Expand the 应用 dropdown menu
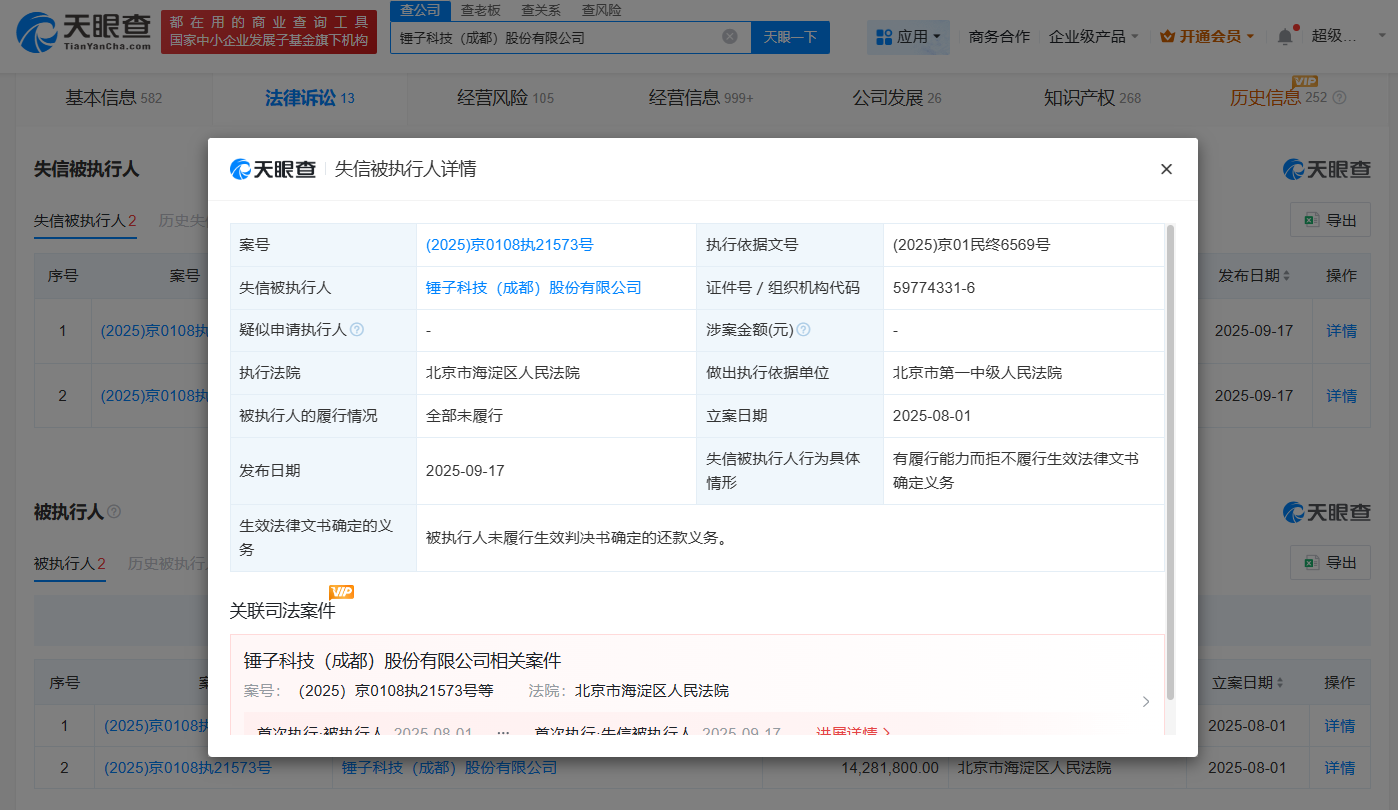Screen dimensions: 1398x810 [x=938, y=35]
